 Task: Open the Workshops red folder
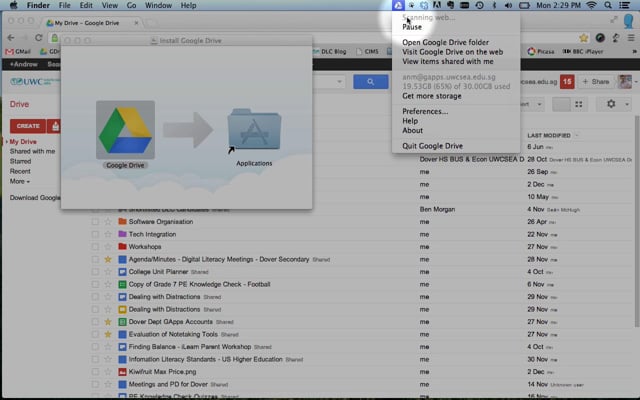click(x=145, y=247)
